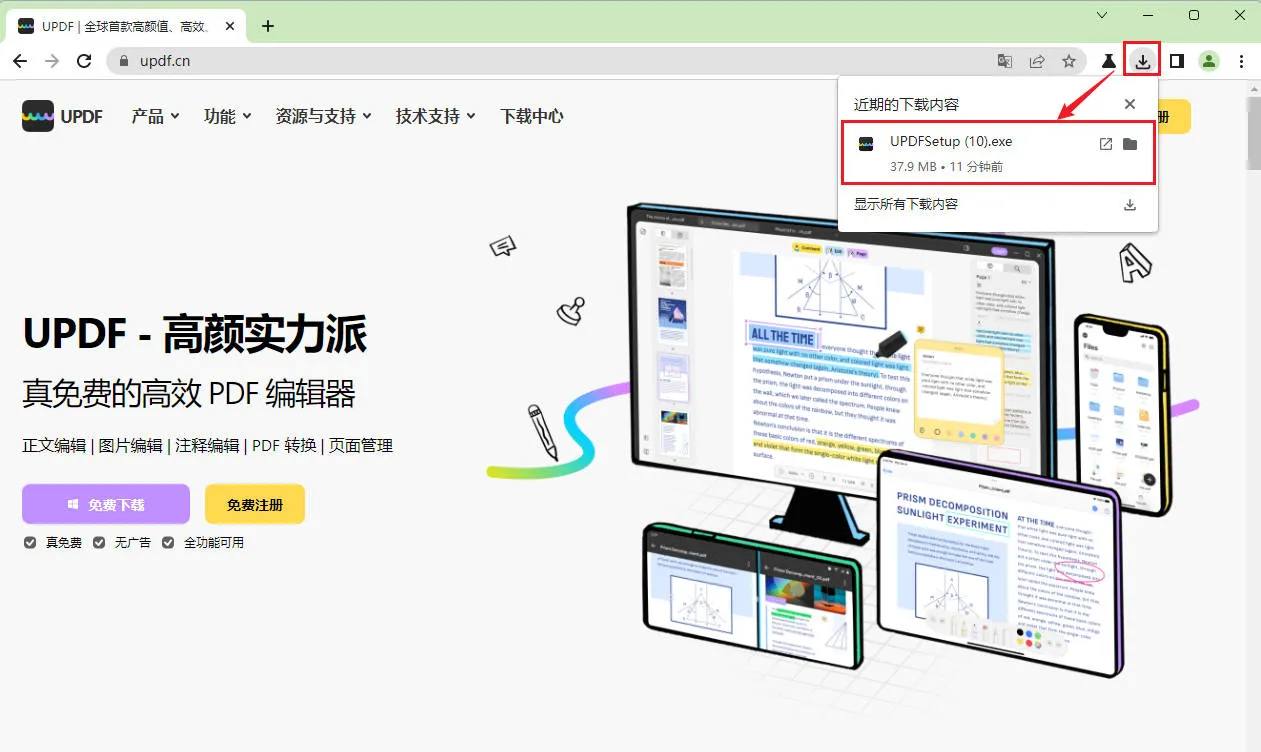Expand the 功能 dropdown menu
Screen dimensions: 1261x752
point(227,116)
